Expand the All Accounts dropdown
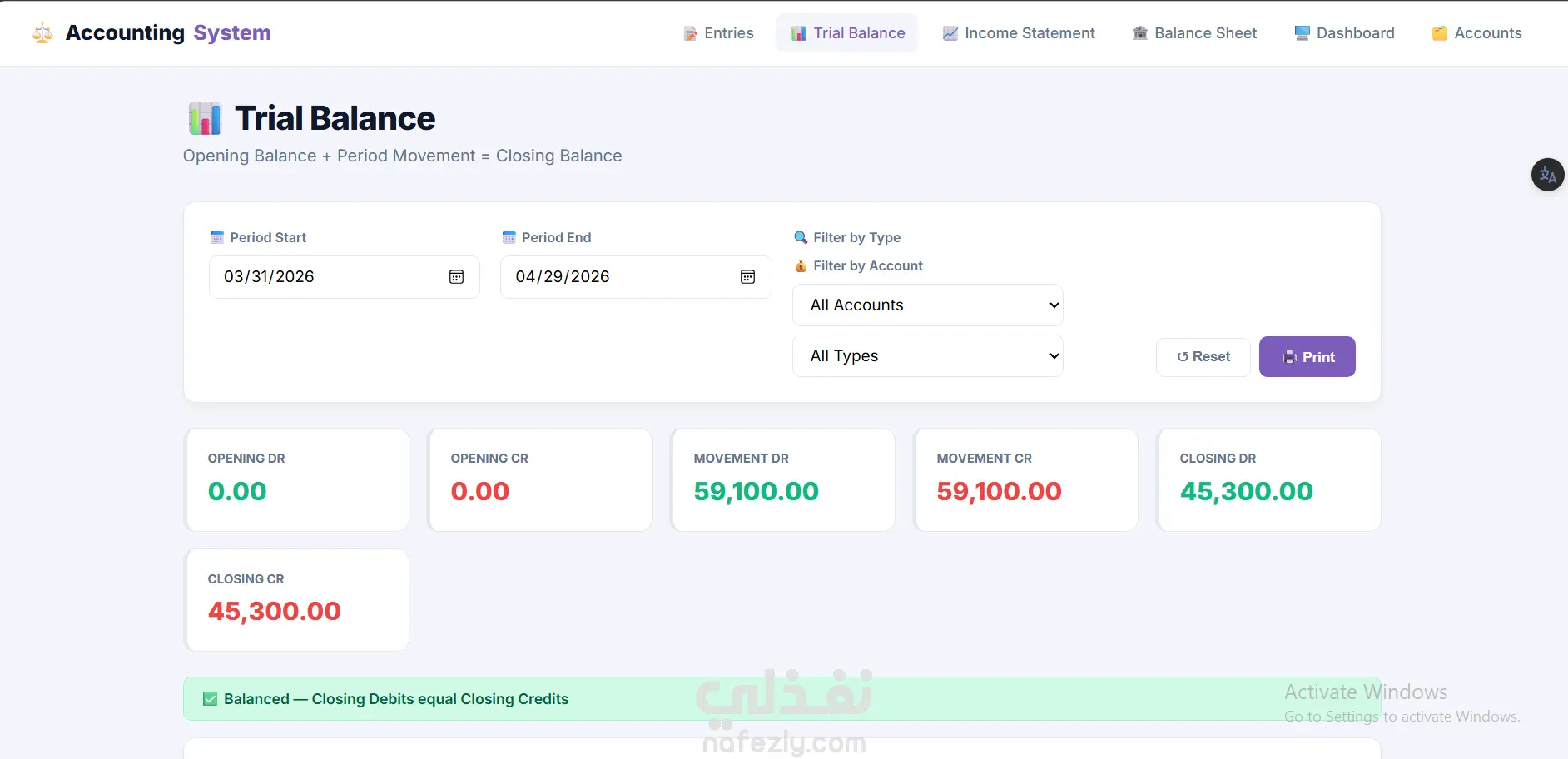This screenshot has height=759, width=1568. (x=928, y=305)
